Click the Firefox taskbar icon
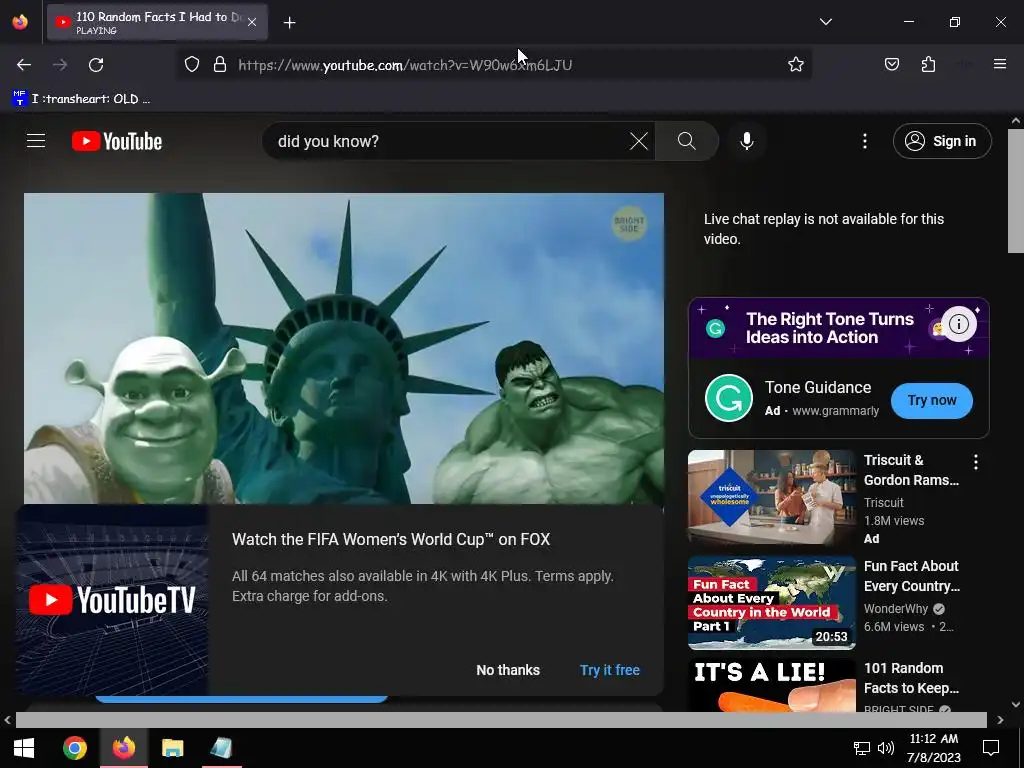This screenshot has height=768, width=1024. tap(123, 748)
